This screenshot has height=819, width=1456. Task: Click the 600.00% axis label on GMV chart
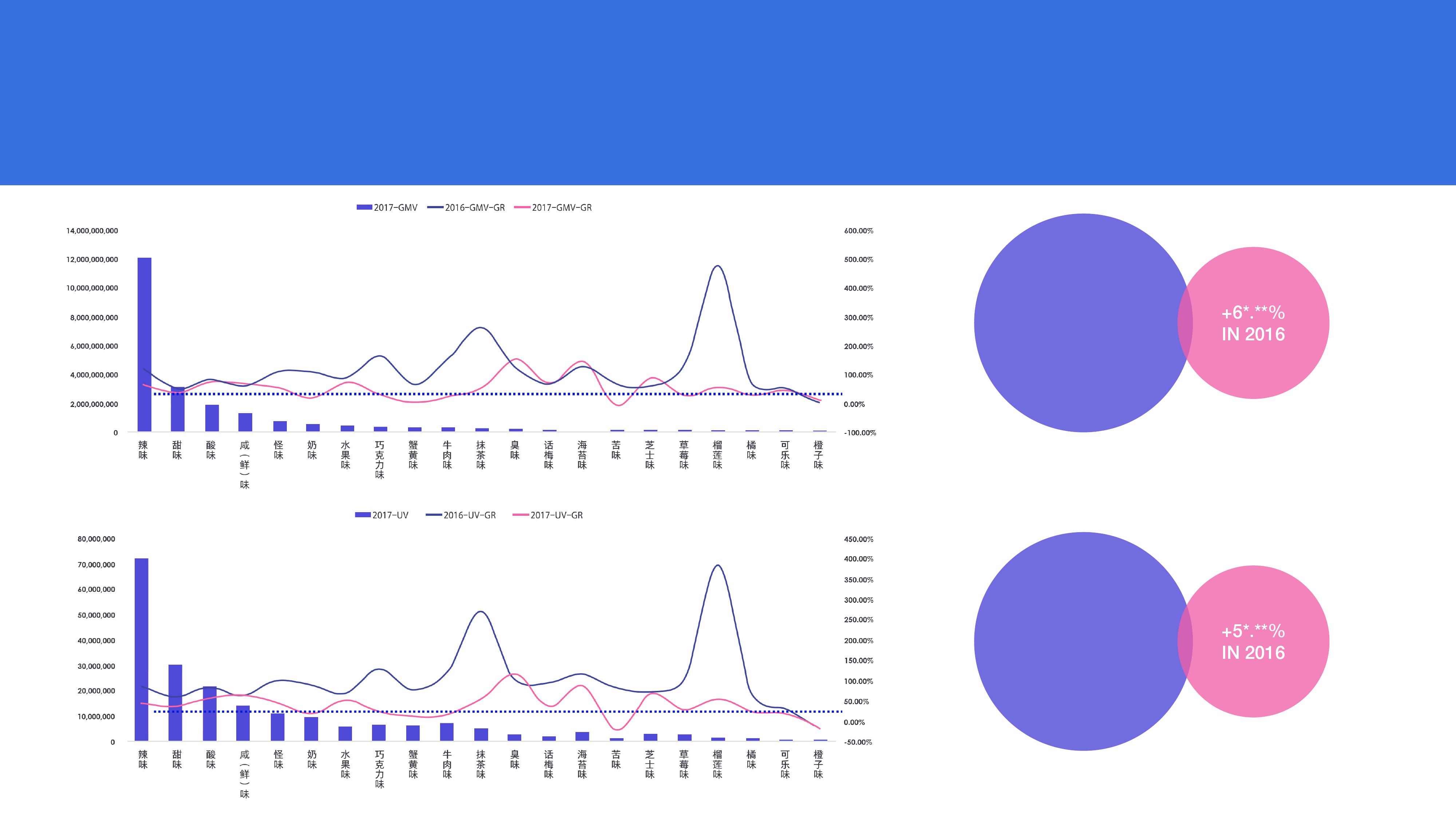pos(858,231)
